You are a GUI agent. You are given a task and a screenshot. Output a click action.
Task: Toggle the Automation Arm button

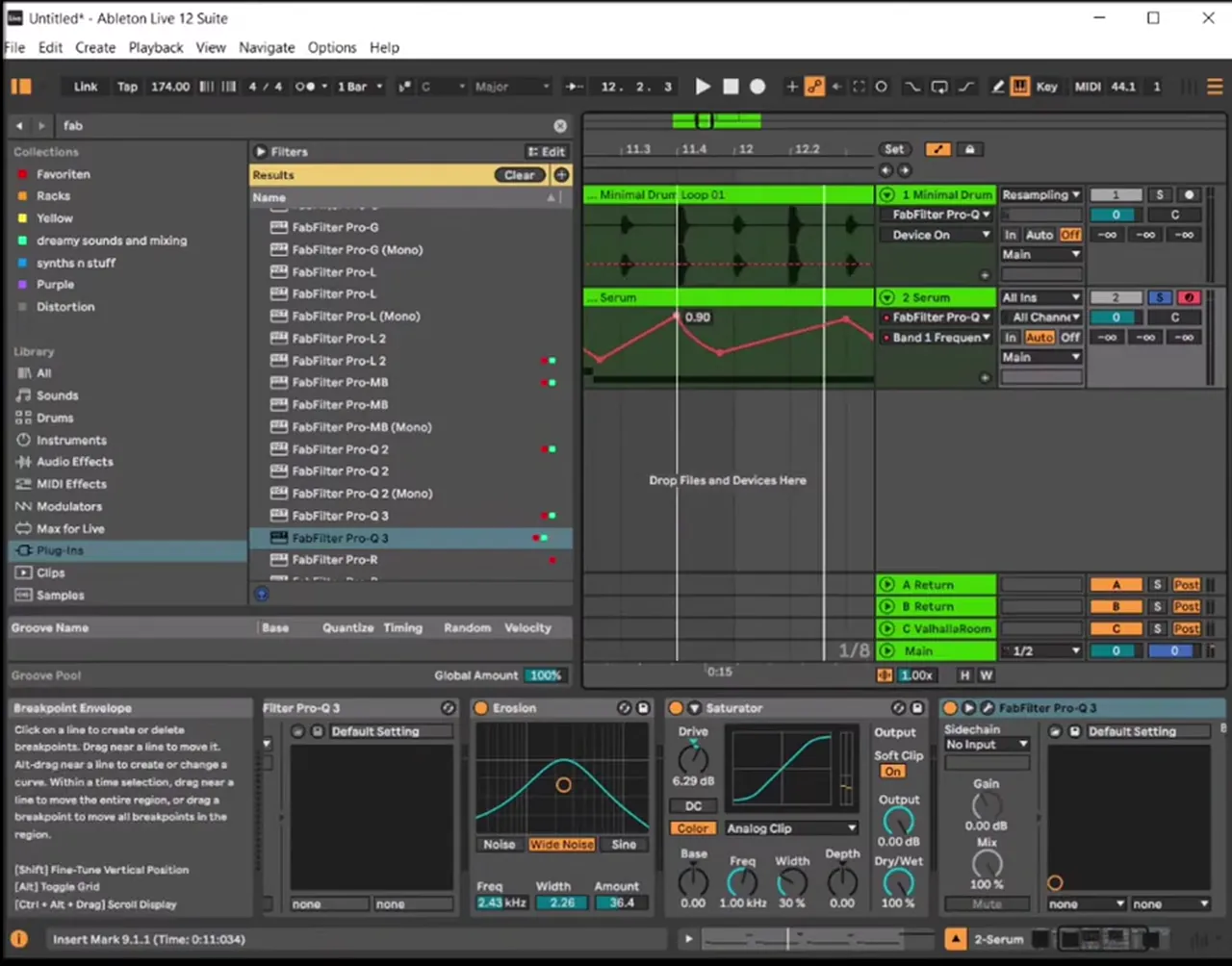click(814, 87)
